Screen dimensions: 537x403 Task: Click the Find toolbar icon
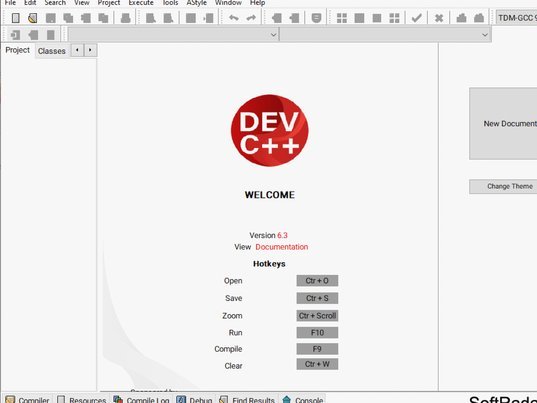pyautogui.click(x=151, y=18)
